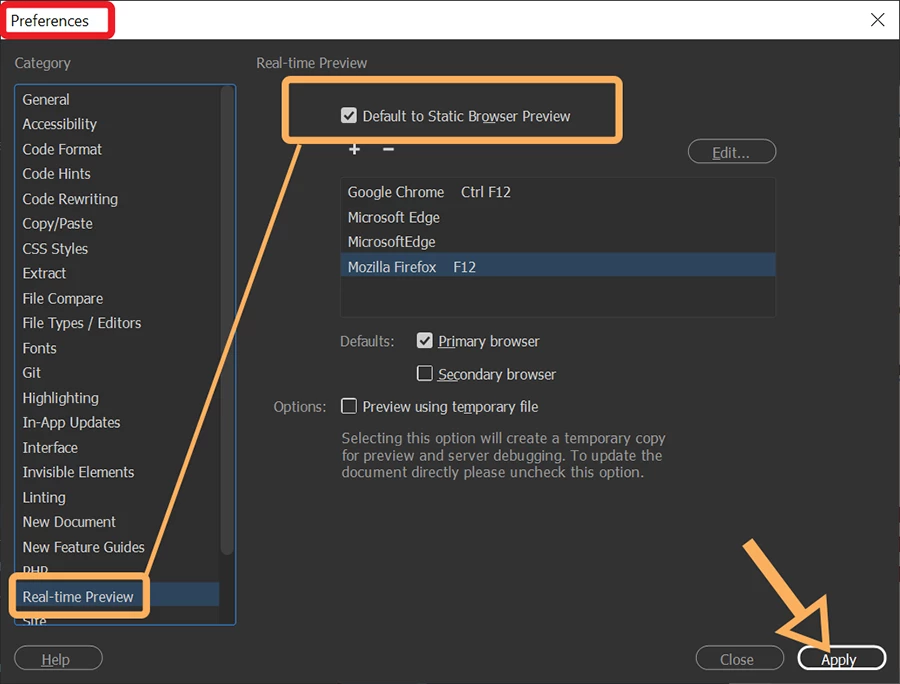Select File Compare category

(x=63, y=298)
